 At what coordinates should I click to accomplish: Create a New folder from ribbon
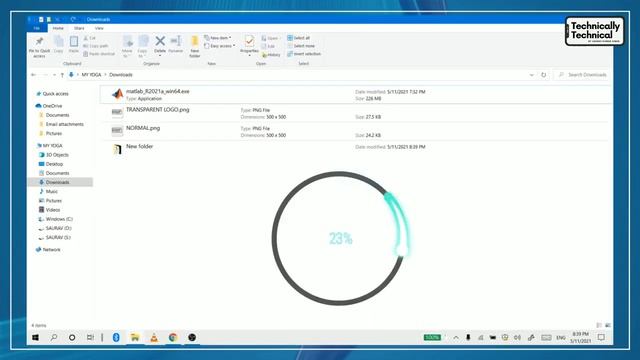point(195,46)
